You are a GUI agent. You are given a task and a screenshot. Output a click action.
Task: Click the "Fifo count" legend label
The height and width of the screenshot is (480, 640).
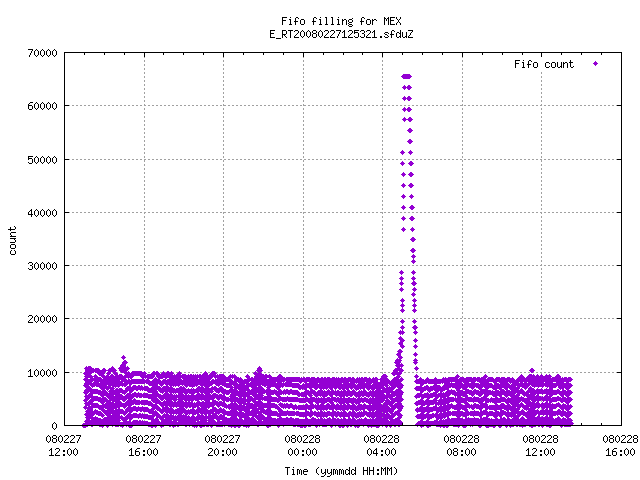[544, 64]
